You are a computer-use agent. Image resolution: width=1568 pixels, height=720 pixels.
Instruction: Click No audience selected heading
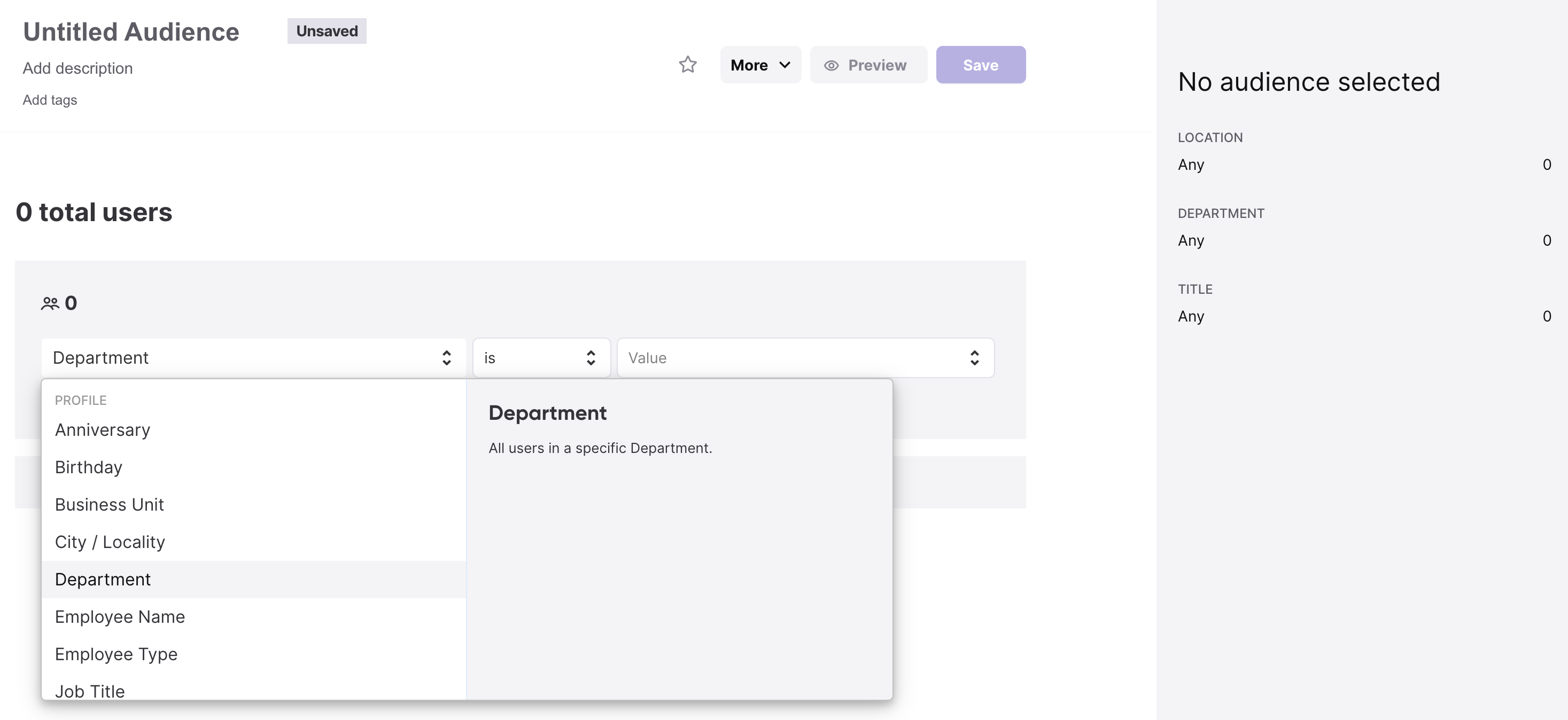pyautogui.click(x=1309, y=82)
